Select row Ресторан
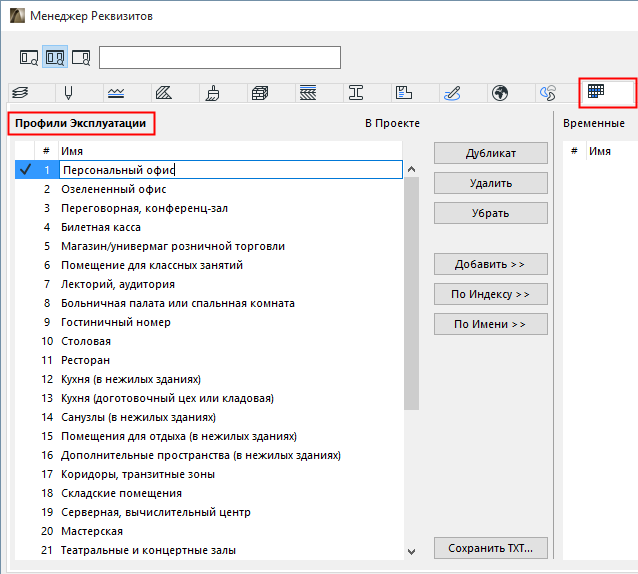This screenshot has height=574, width=638. click(208, 360)
